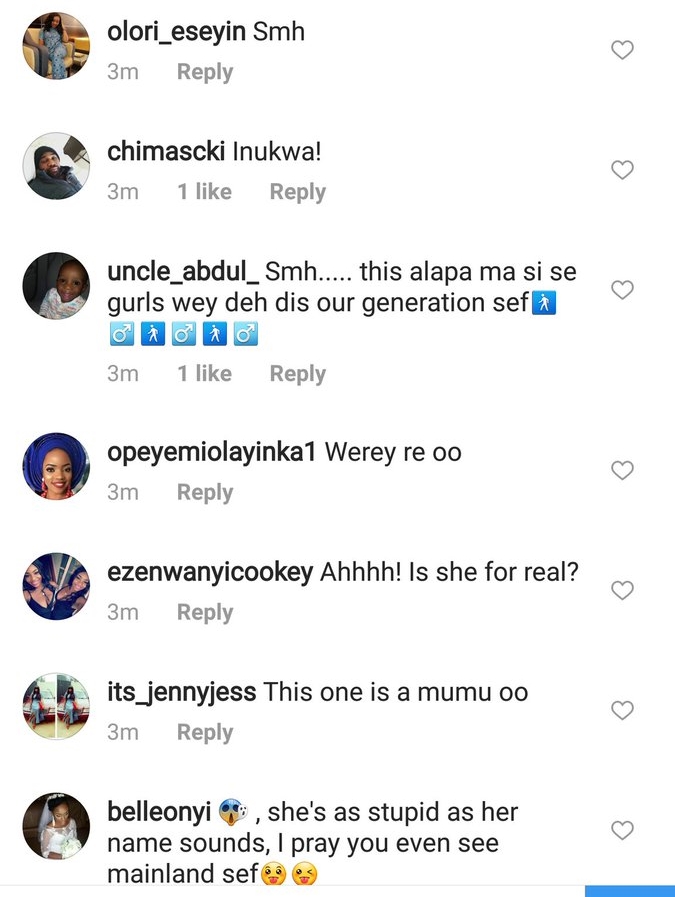
Task: Tap heart on uncle_abdul_ comment
Action: (622, 290)
